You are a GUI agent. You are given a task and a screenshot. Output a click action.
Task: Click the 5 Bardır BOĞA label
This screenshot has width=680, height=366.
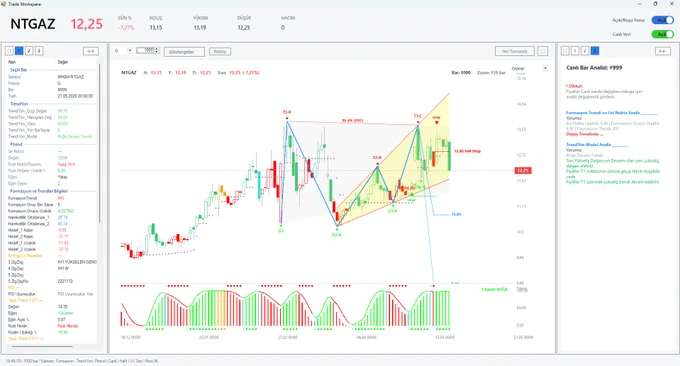[494, 289]
